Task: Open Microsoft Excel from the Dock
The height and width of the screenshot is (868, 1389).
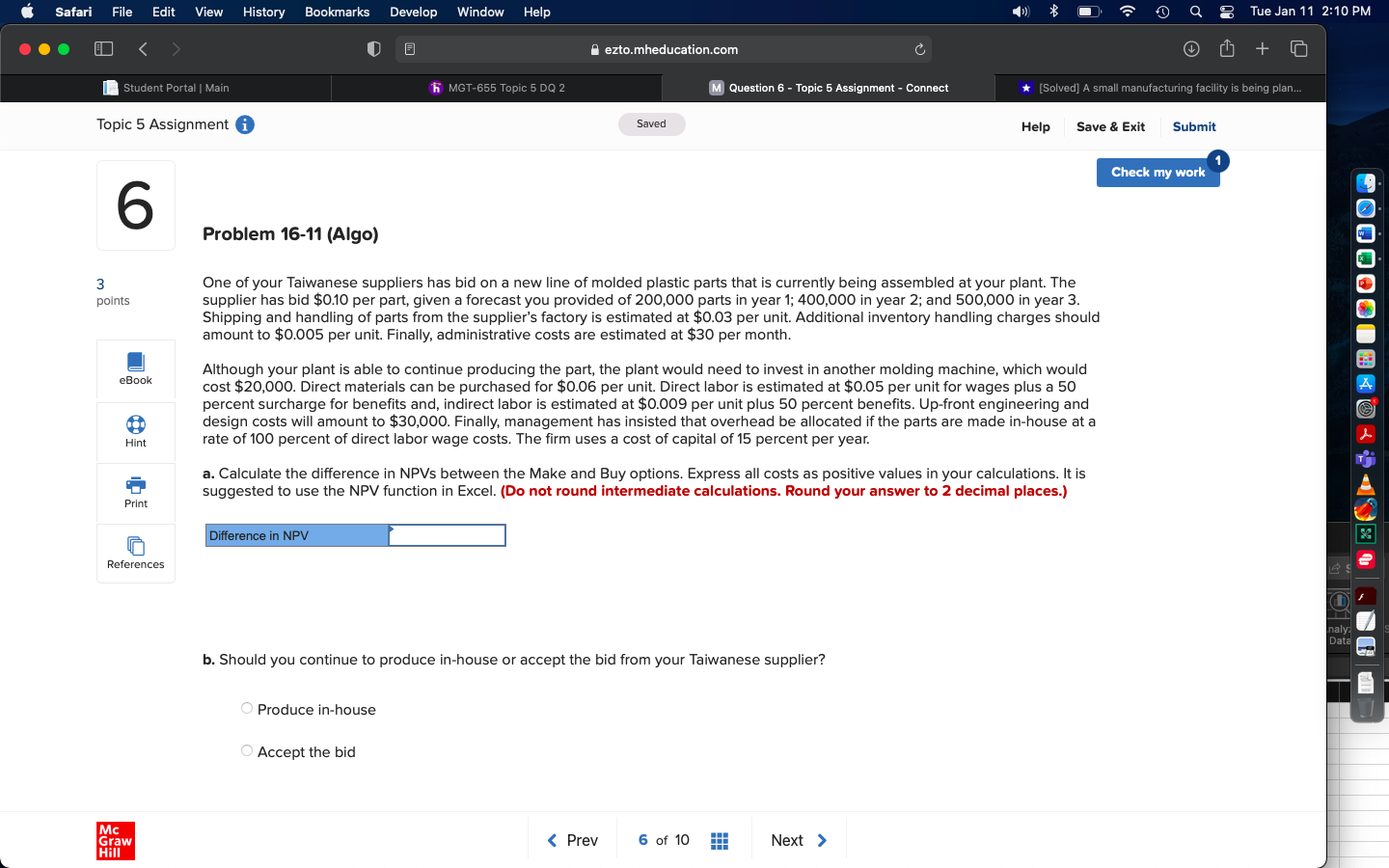Action: 1366,258
